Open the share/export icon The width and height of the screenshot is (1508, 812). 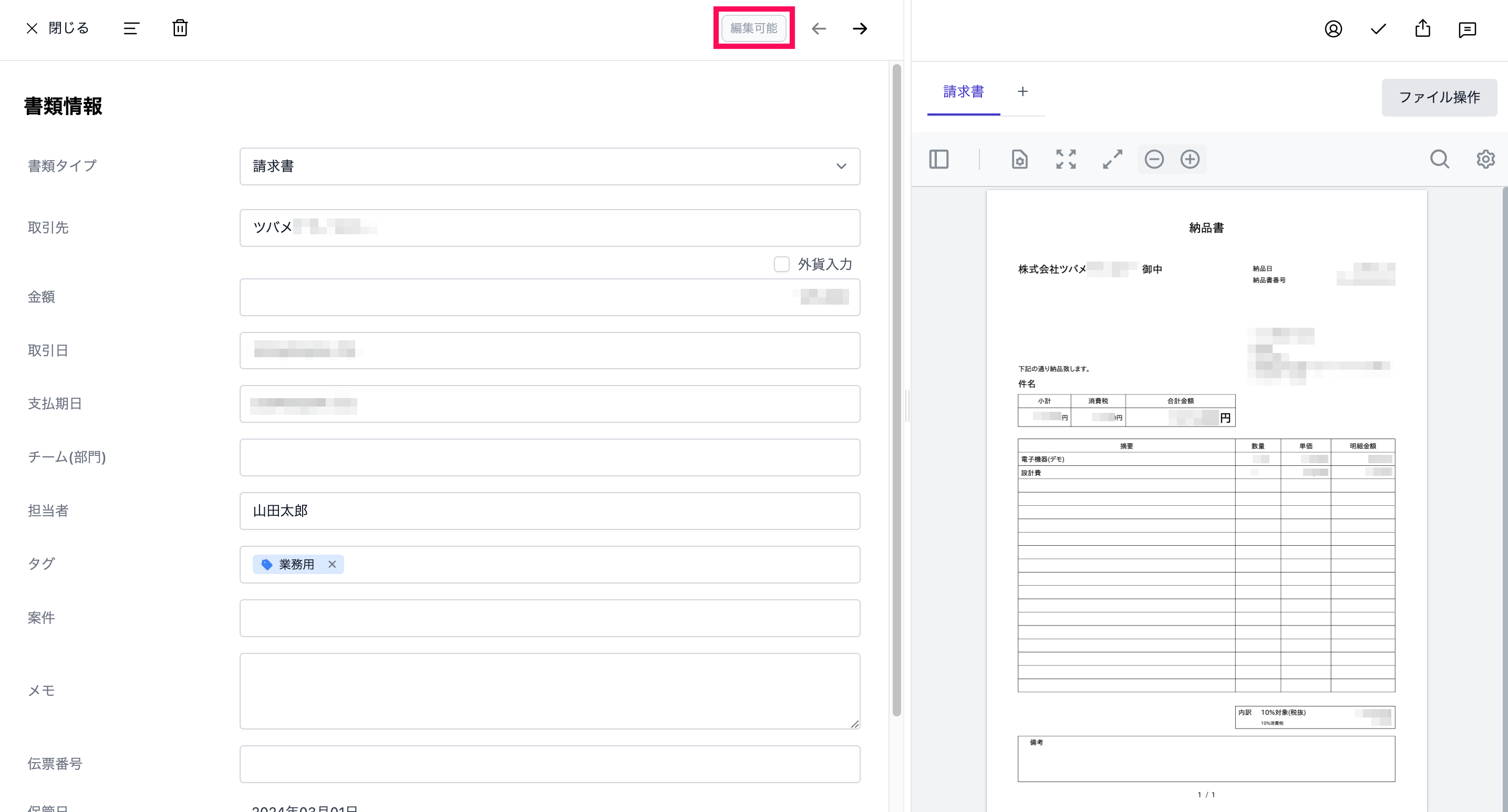[1422, 29]
